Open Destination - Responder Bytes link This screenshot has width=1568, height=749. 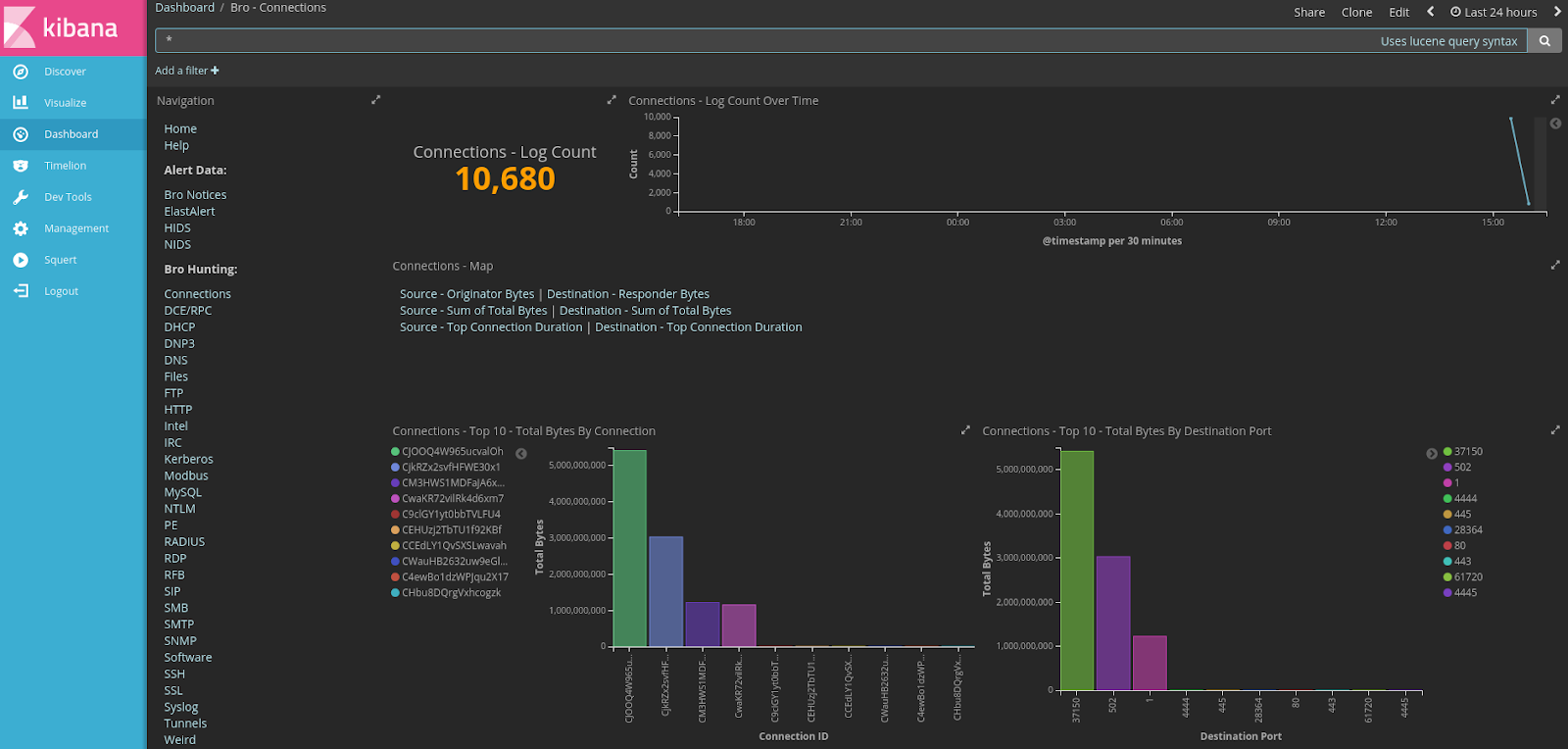[x=628, y=294]
